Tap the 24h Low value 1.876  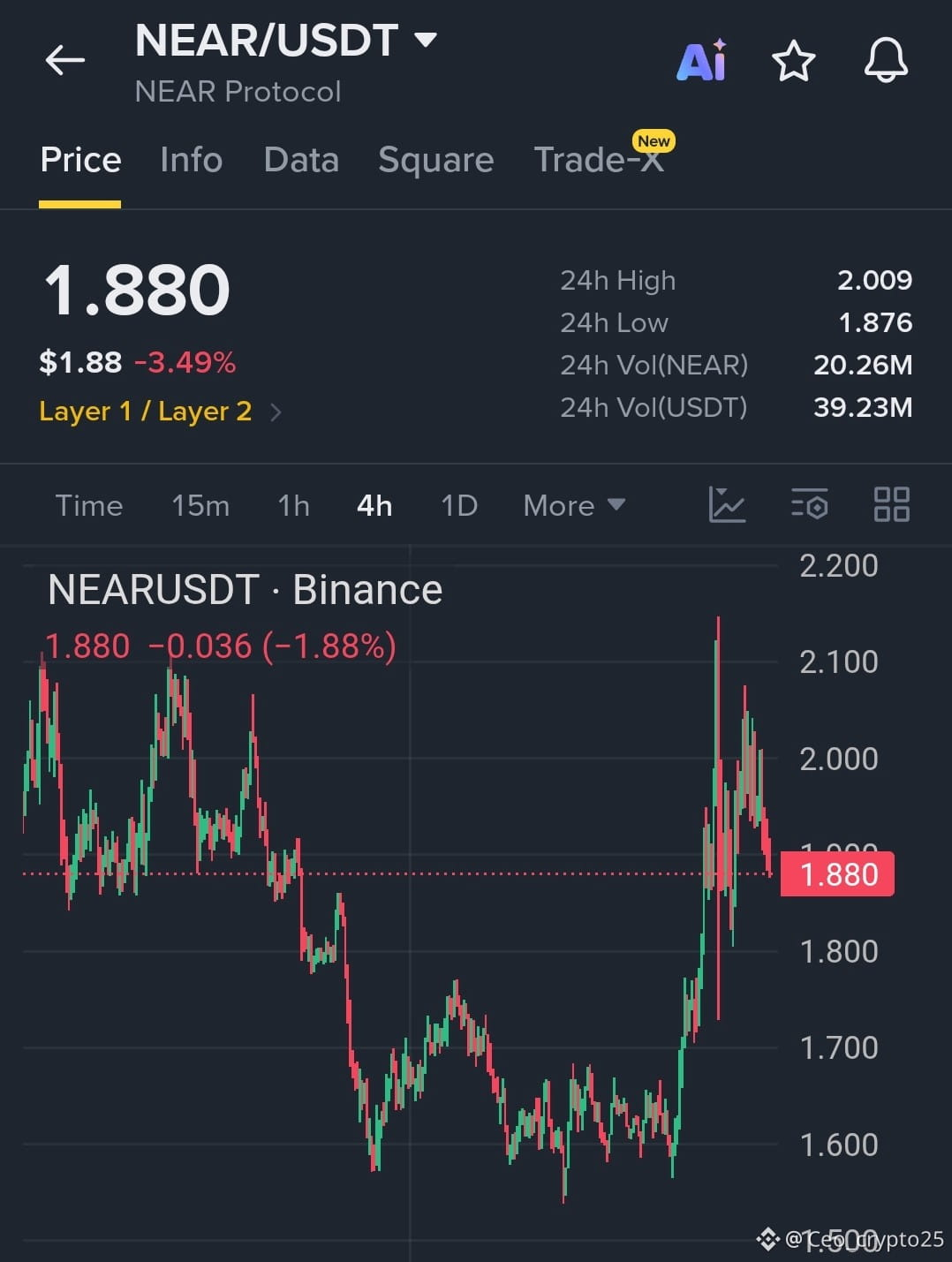tap(875, 322)
